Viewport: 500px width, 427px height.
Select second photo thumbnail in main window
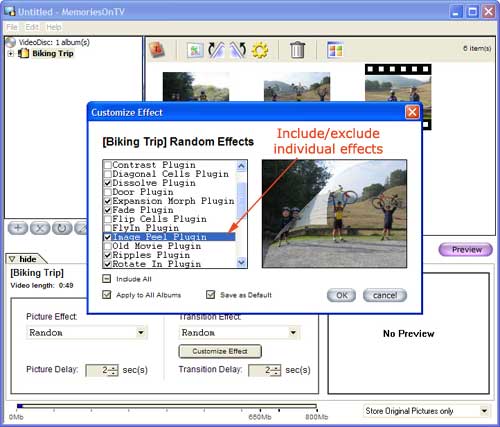click(x=297, y=87)
